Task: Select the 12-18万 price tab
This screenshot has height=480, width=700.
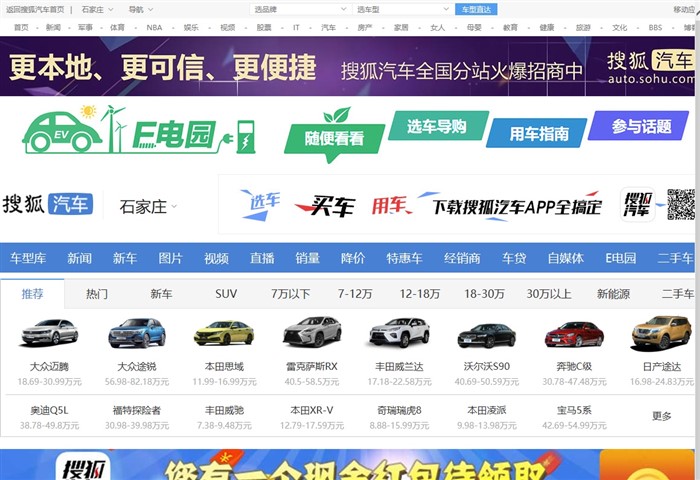Action: (x=420, y=294)
